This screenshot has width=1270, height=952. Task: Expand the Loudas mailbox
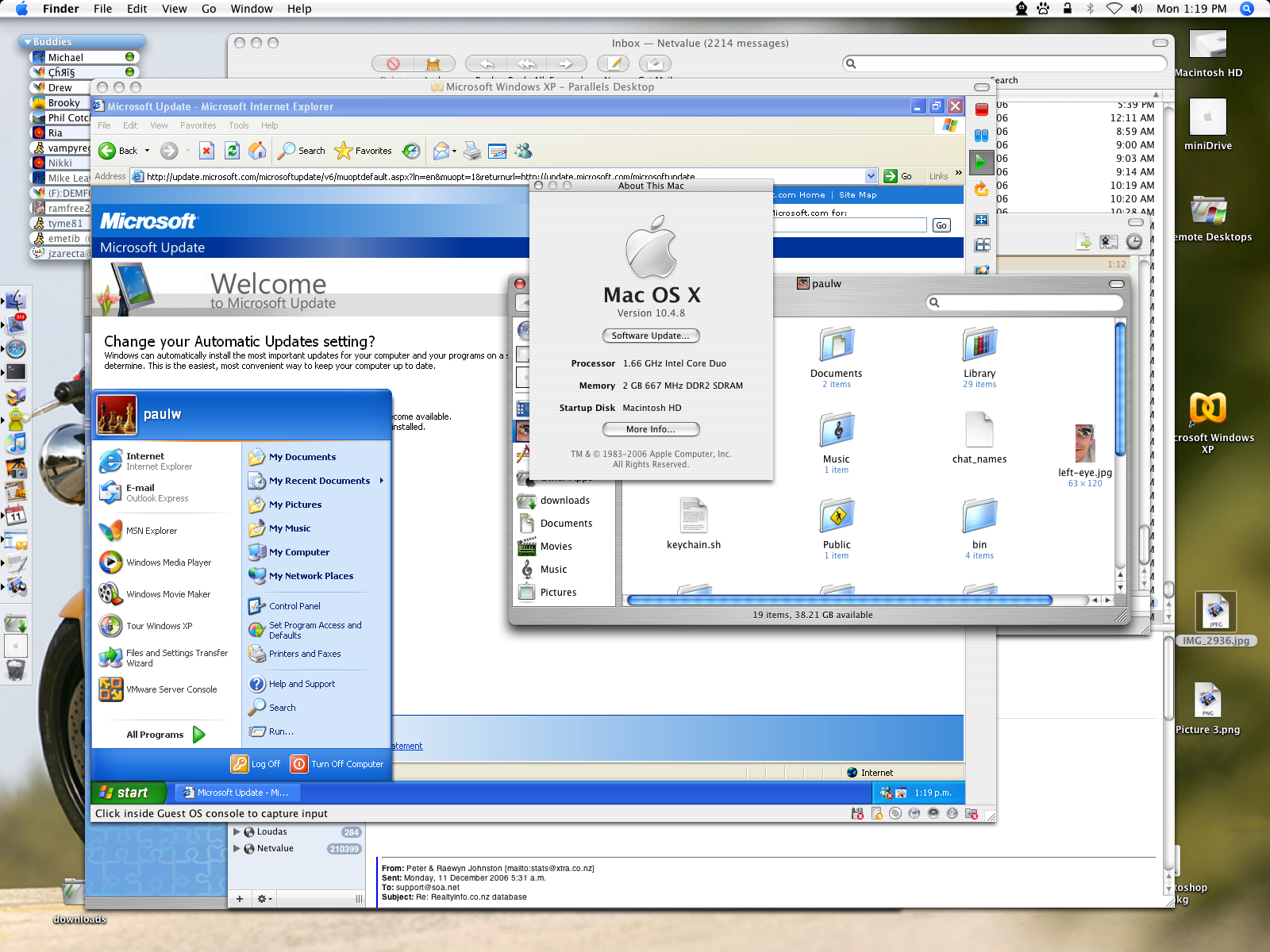coord(237,831)
